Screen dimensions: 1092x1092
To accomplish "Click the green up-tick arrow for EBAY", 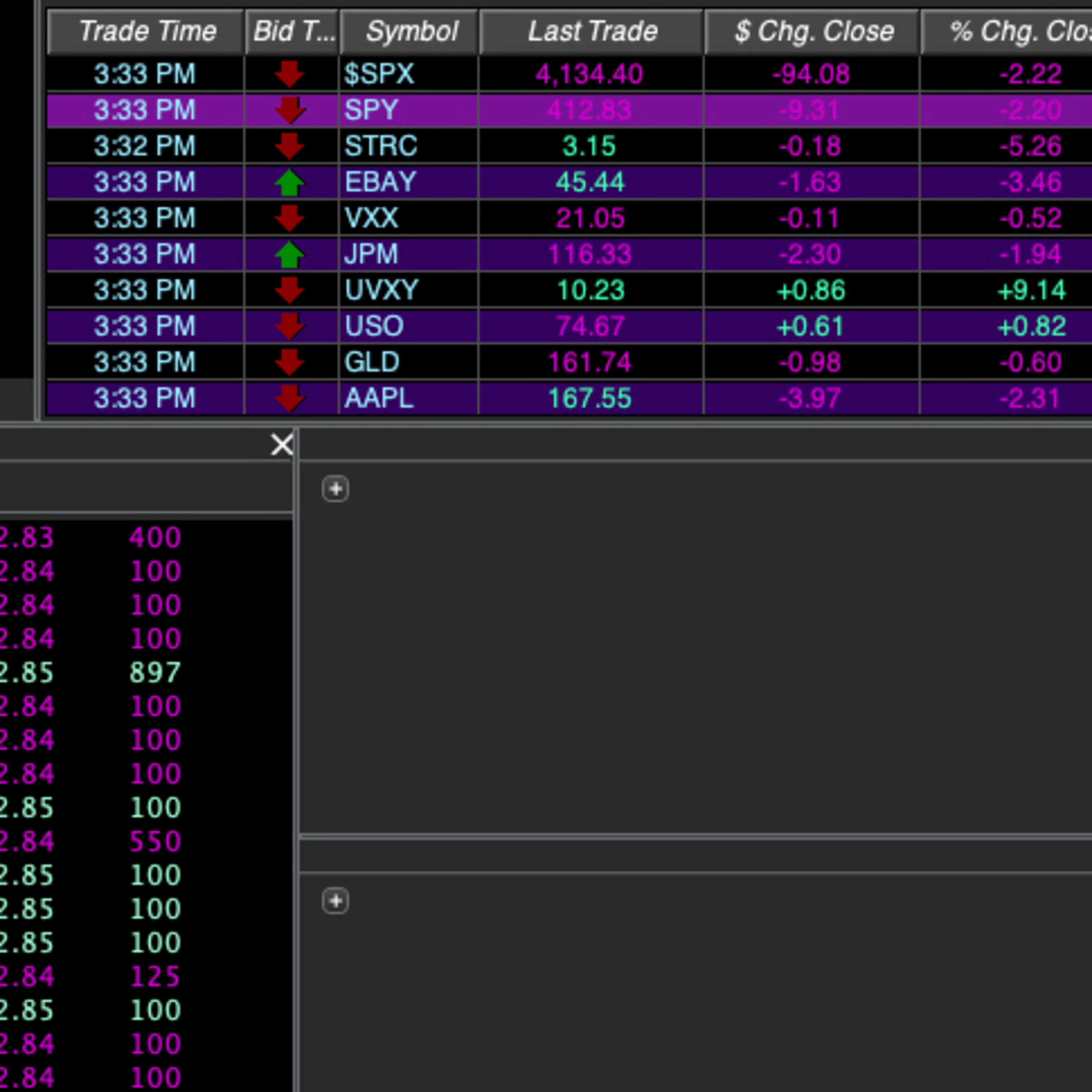I will [289, 183].
